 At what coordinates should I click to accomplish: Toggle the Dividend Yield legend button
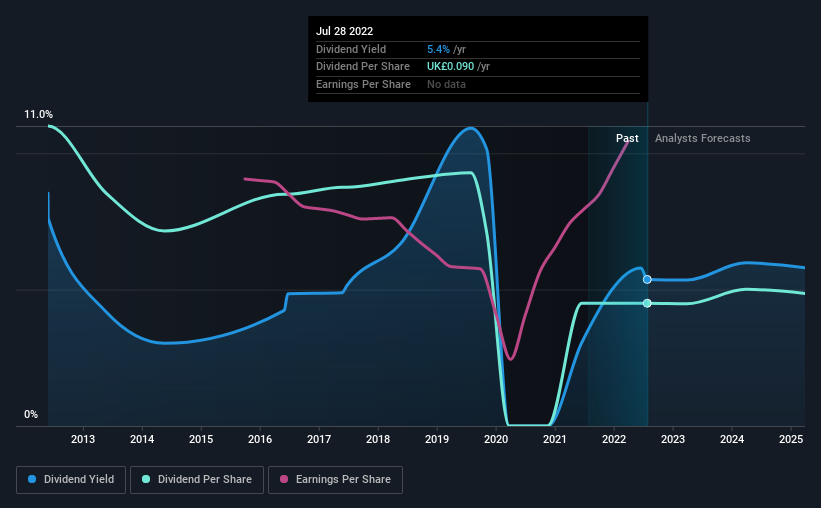pyautogui.click(x=71, y=480)
